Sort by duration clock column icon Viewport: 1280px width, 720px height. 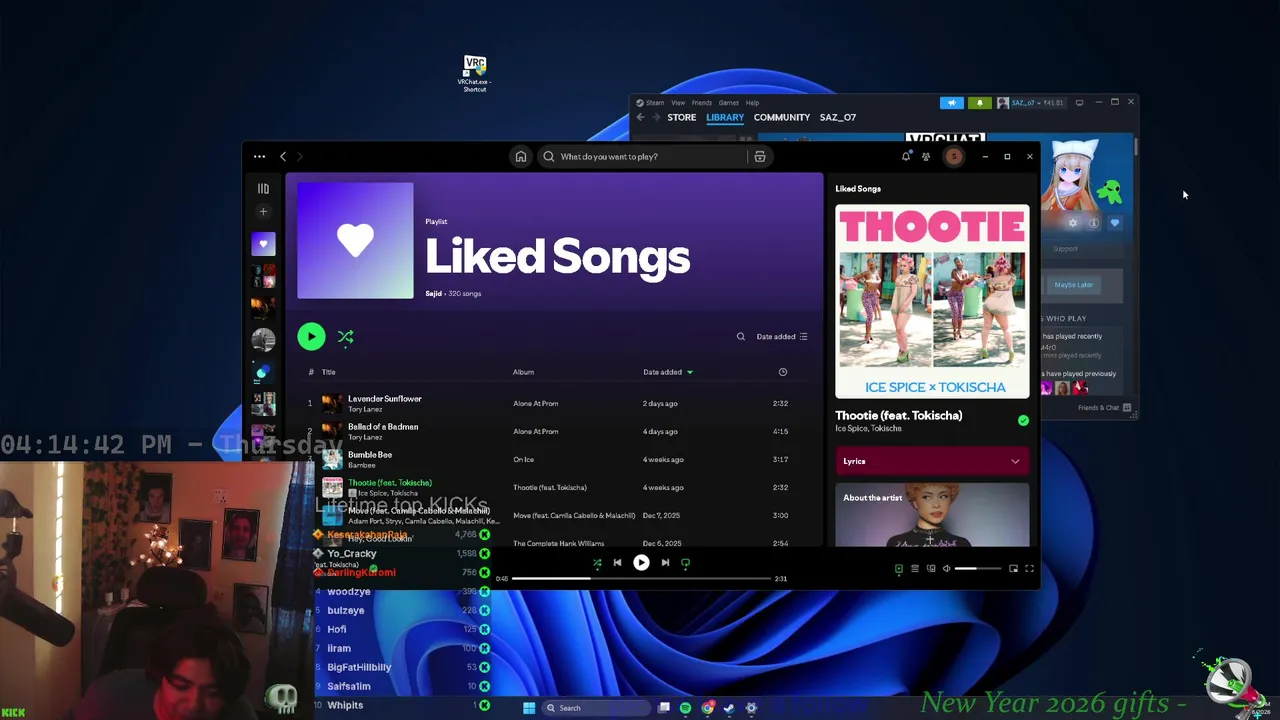783,372
